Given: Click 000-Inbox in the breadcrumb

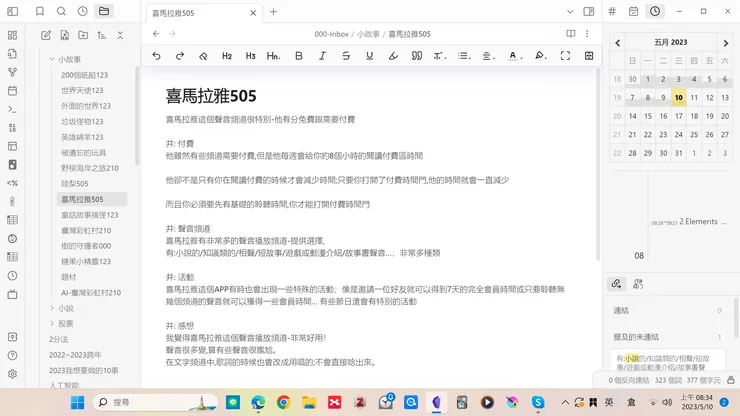Looking at the screenshot, I should (x=331, y=34).
